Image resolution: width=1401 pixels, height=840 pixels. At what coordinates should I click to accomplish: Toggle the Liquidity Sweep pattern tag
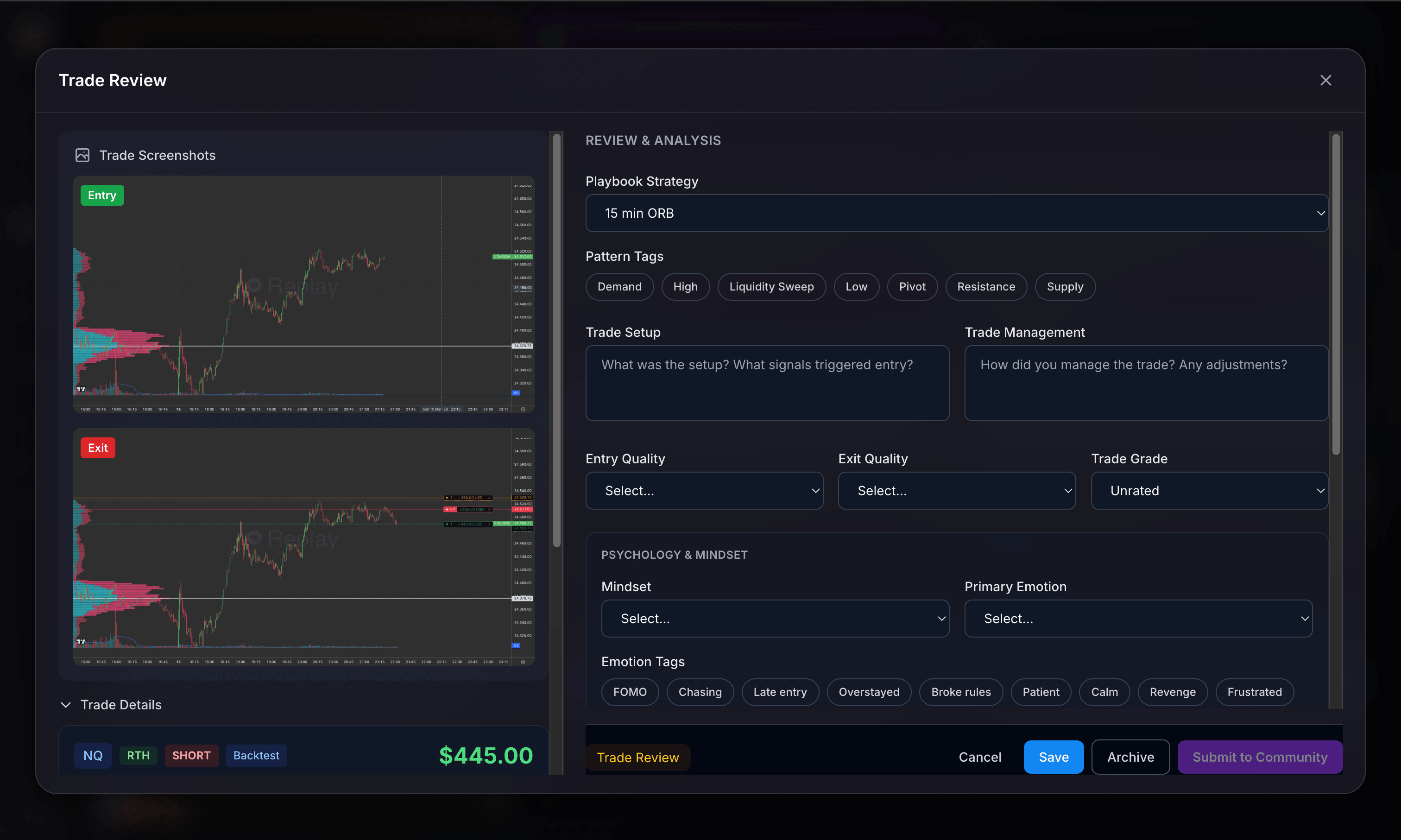pos(771,286)
